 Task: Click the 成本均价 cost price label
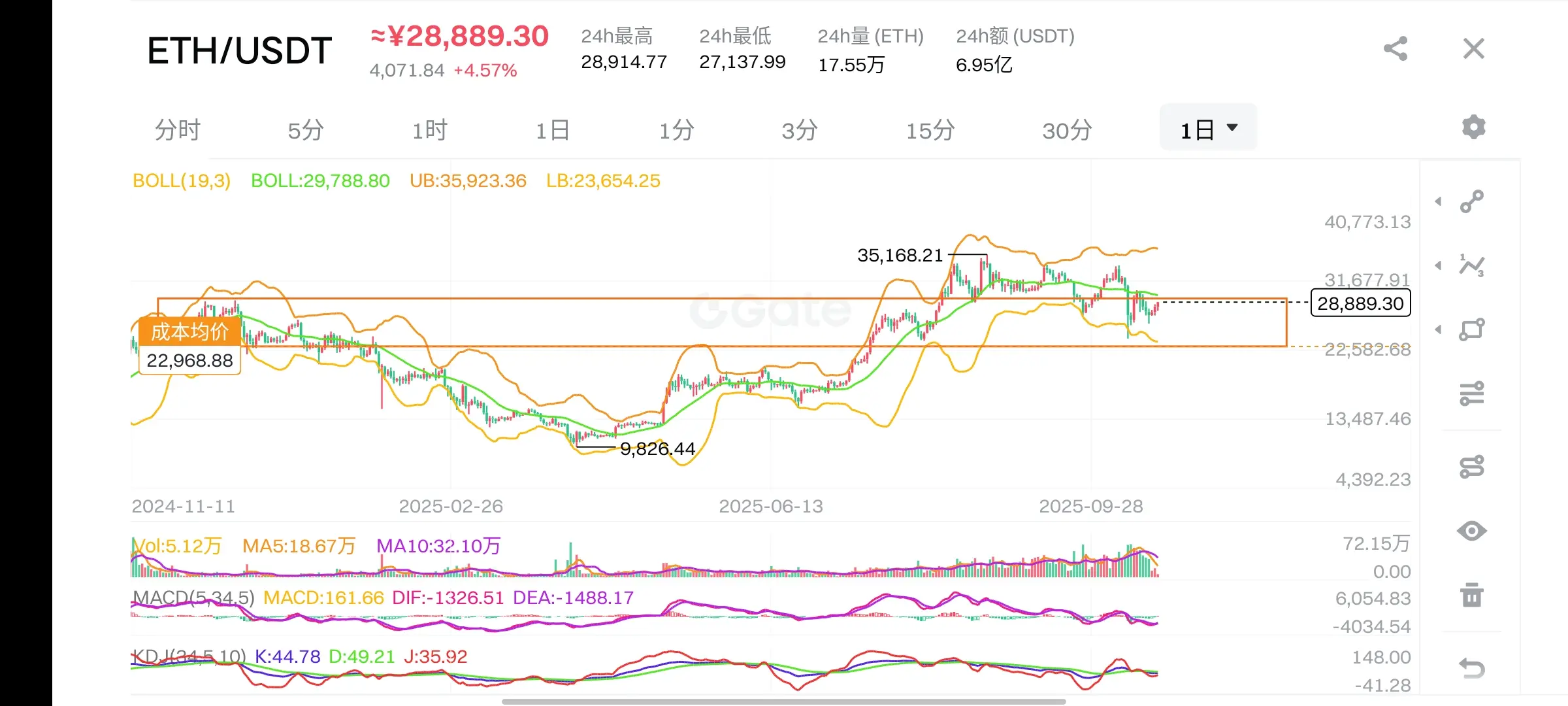tap(189, 332)
